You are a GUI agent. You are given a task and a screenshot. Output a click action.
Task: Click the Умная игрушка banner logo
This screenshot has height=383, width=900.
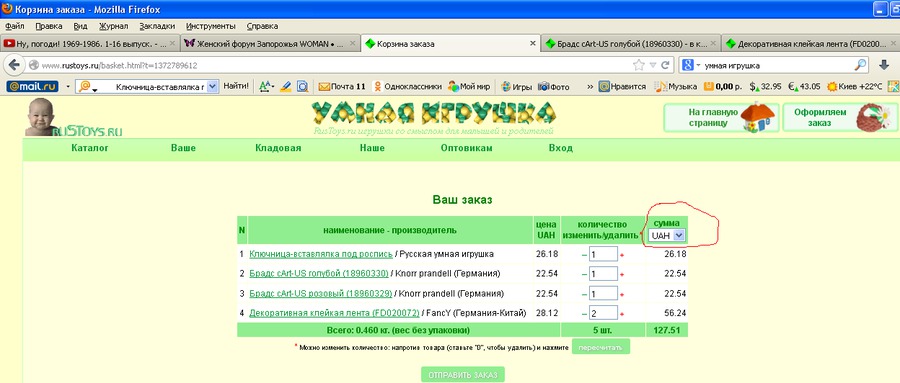click(x=433, y=117)
